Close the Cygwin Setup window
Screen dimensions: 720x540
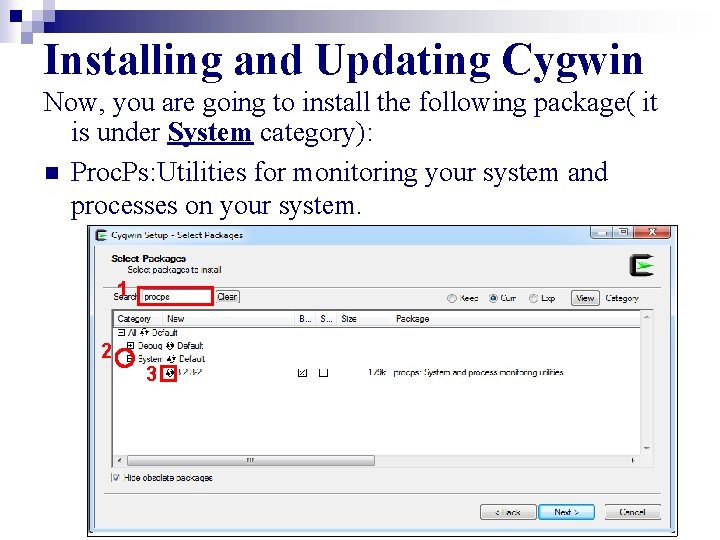(x=652, y=232)
